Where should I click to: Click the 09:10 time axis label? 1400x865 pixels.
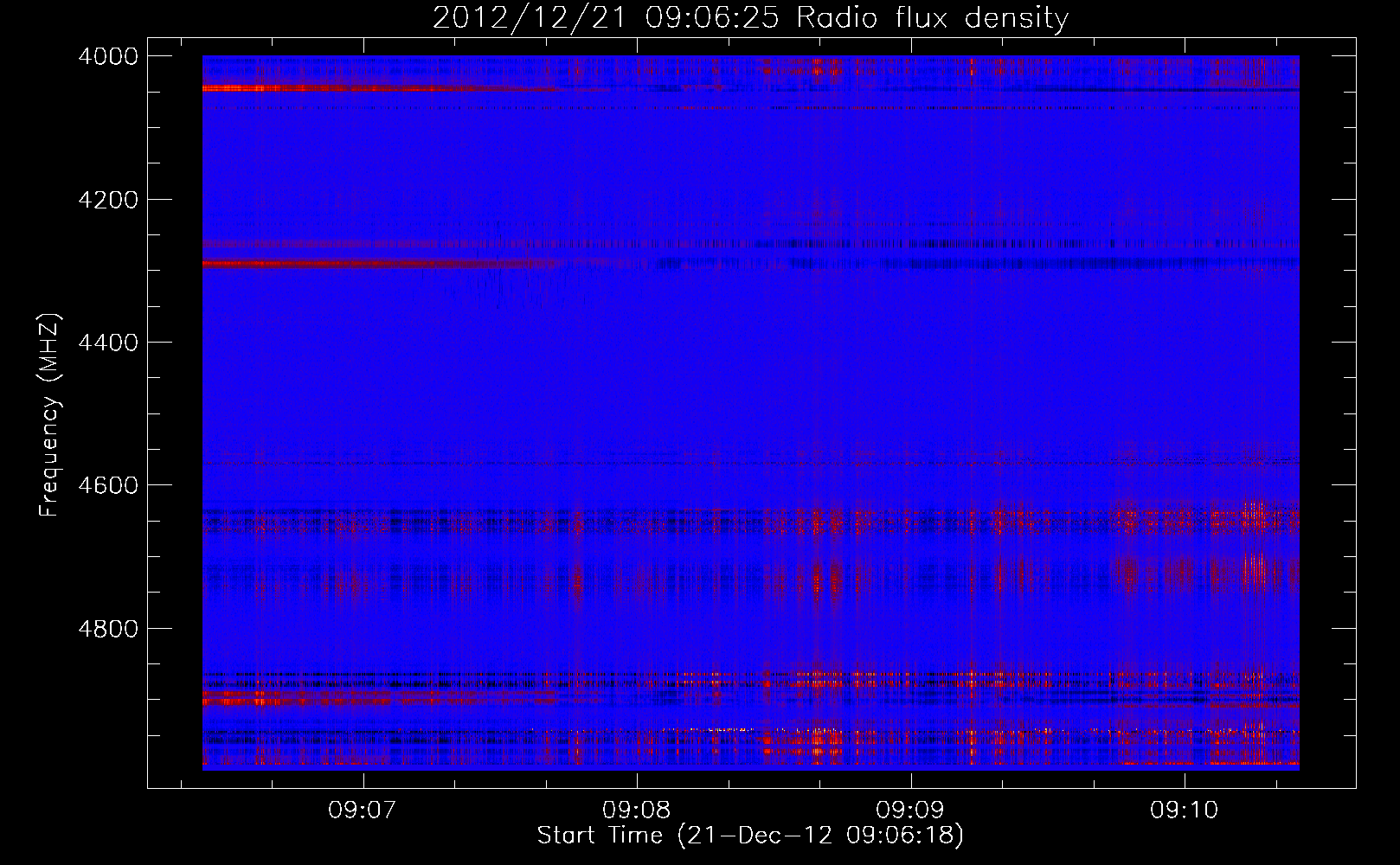pos(1184,811)
